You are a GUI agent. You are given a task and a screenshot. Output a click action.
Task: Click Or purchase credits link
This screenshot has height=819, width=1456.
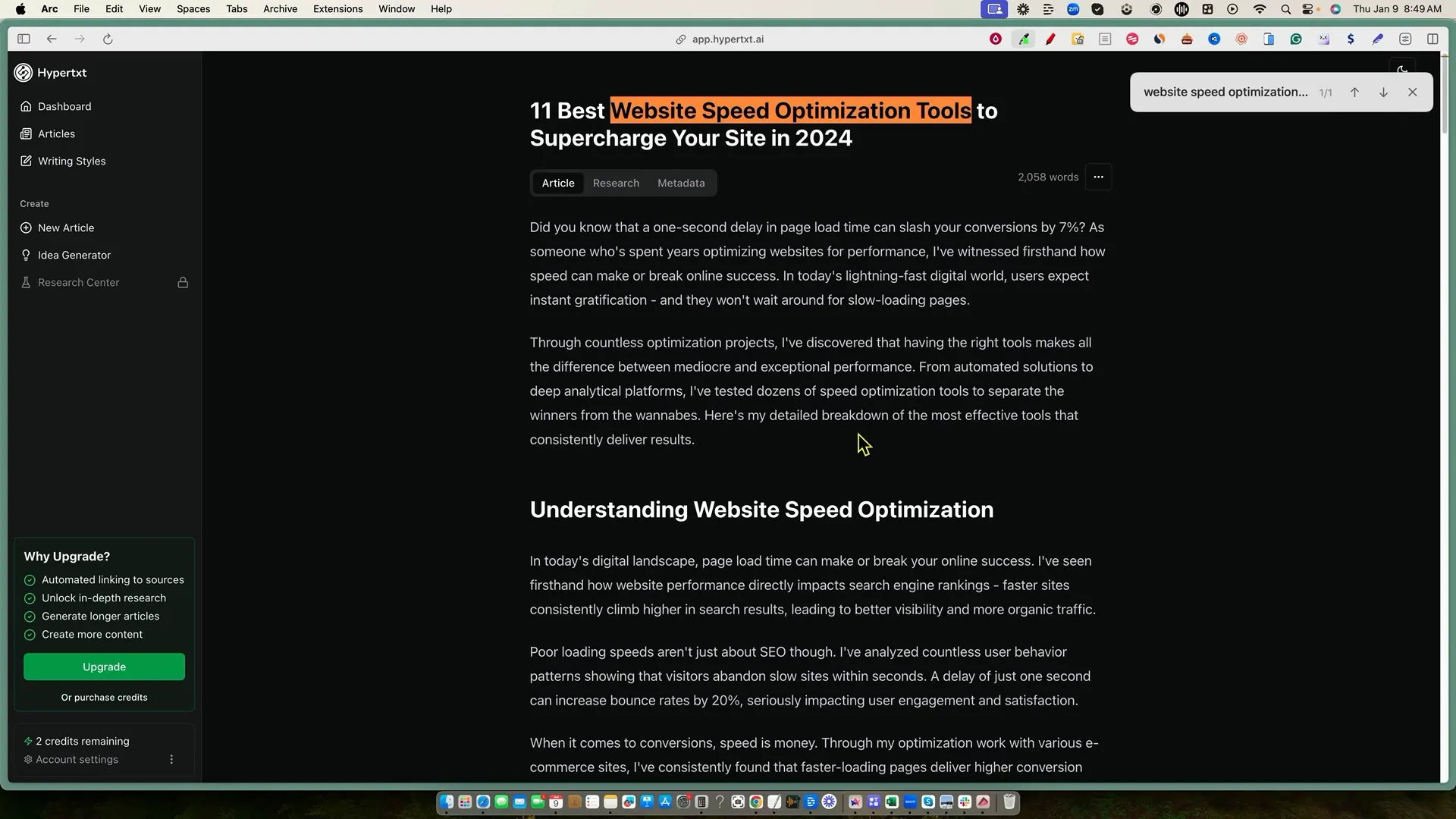(x=104, y=697)
